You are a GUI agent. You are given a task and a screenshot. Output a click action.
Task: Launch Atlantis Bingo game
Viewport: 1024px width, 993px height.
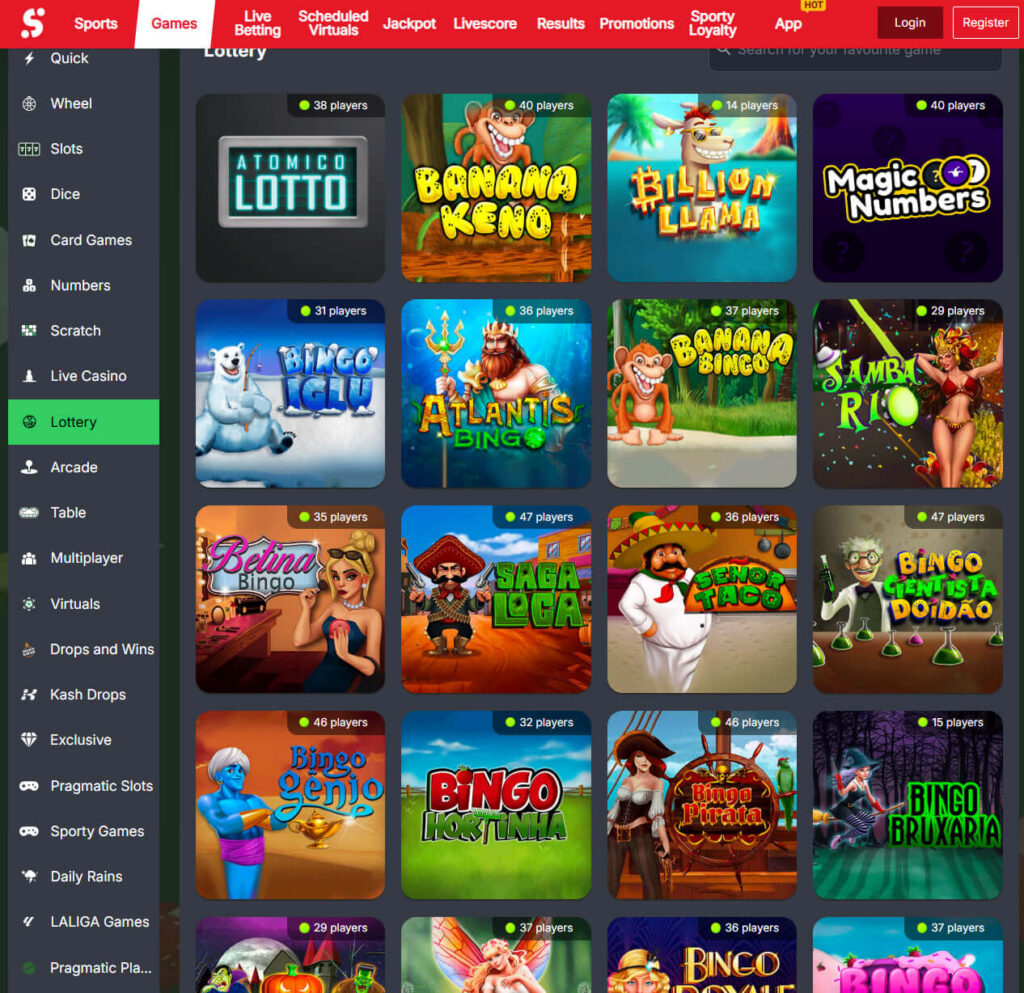496,394
